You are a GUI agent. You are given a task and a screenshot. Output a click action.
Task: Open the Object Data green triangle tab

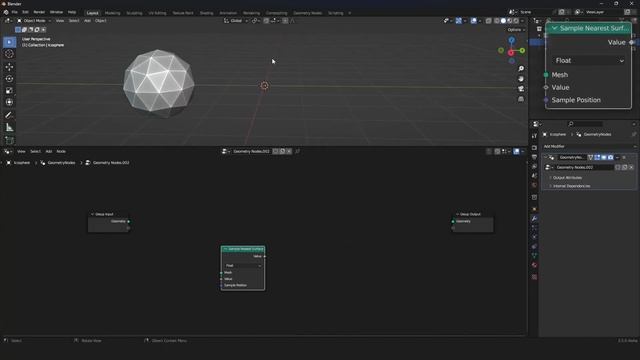(x=534, y=256)
